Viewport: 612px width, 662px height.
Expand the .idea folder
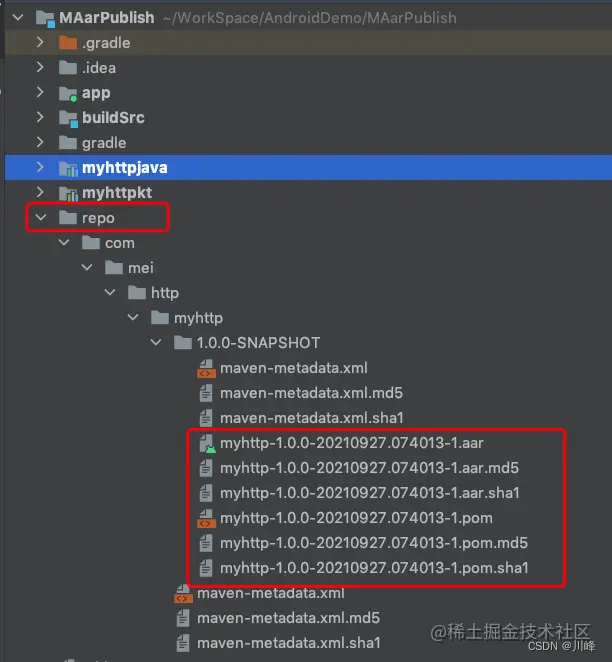coord(40,67)
